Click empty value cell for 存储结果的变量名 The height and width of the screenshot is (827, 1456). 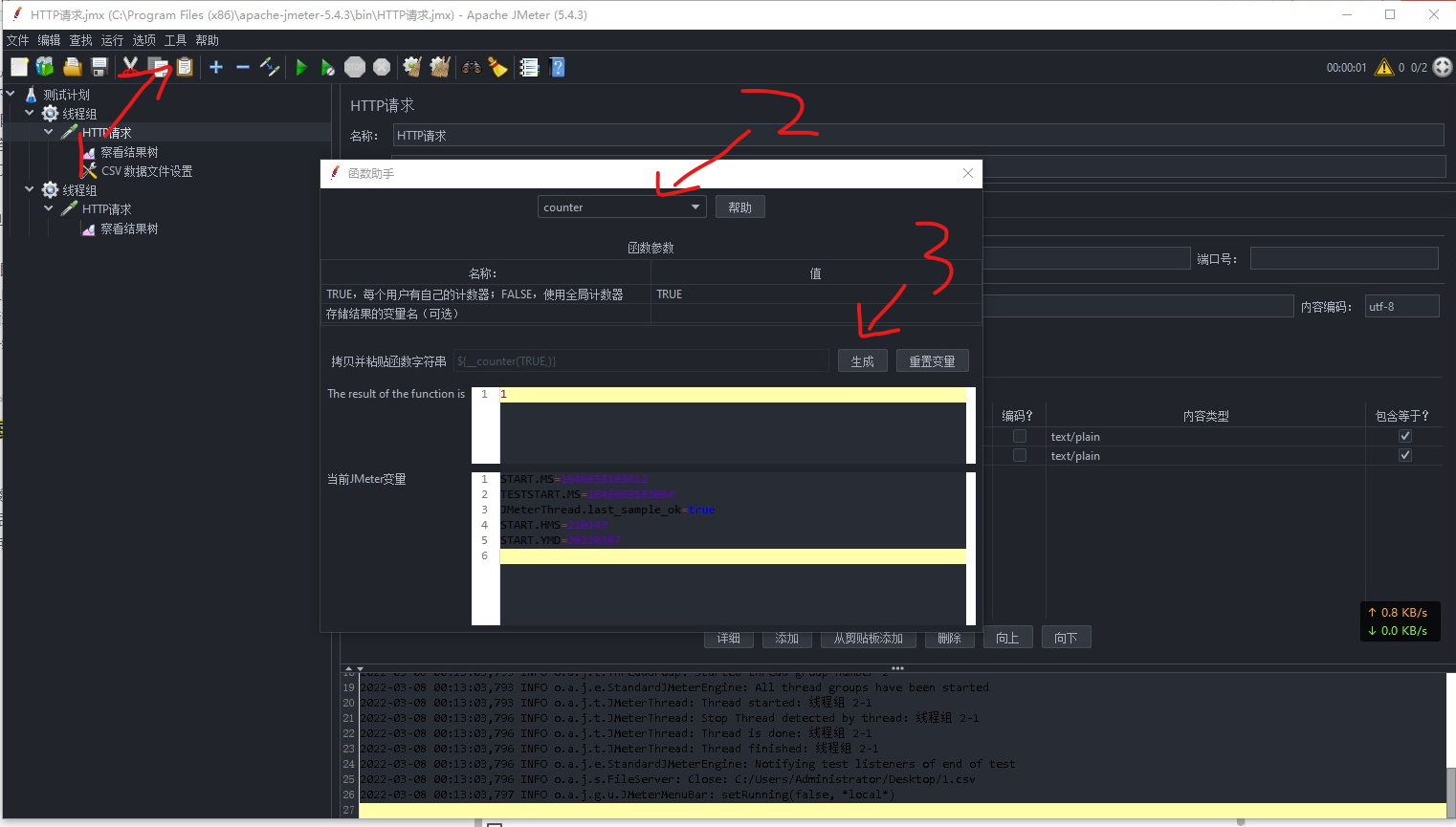tap(816, 314)
